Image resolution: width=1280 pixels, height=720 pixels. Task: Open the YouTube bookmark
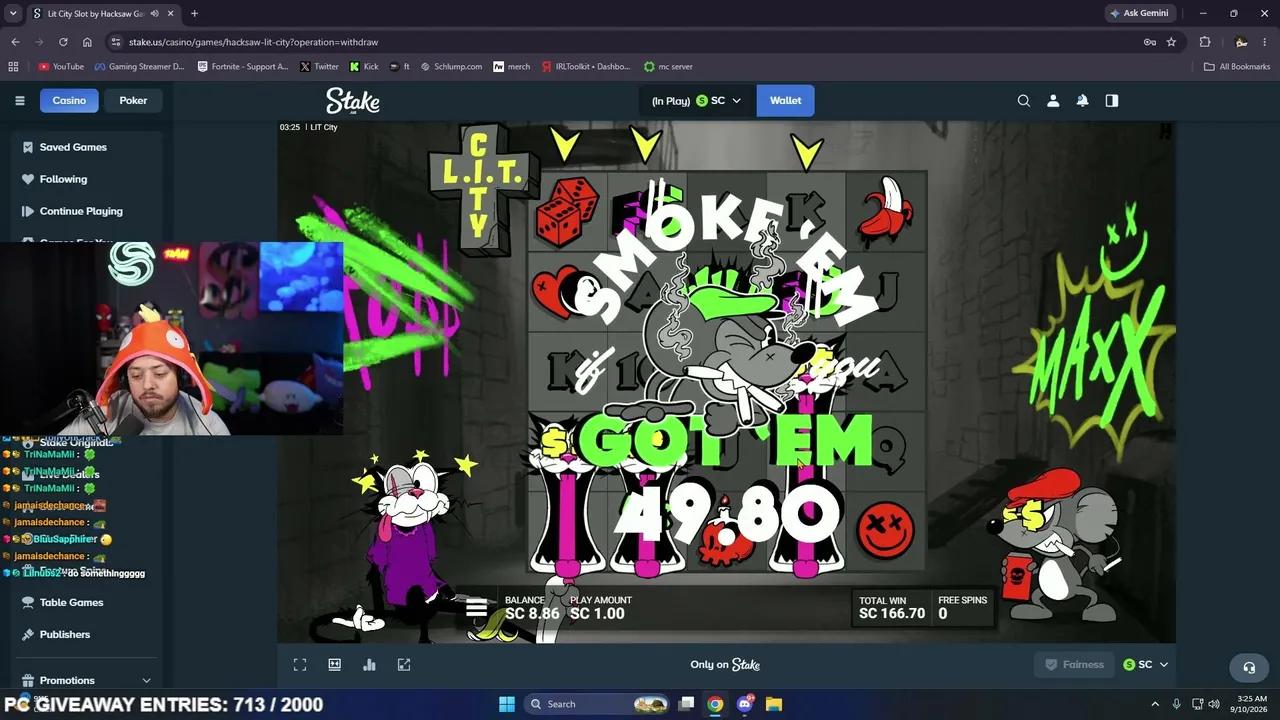coord(60,66)
